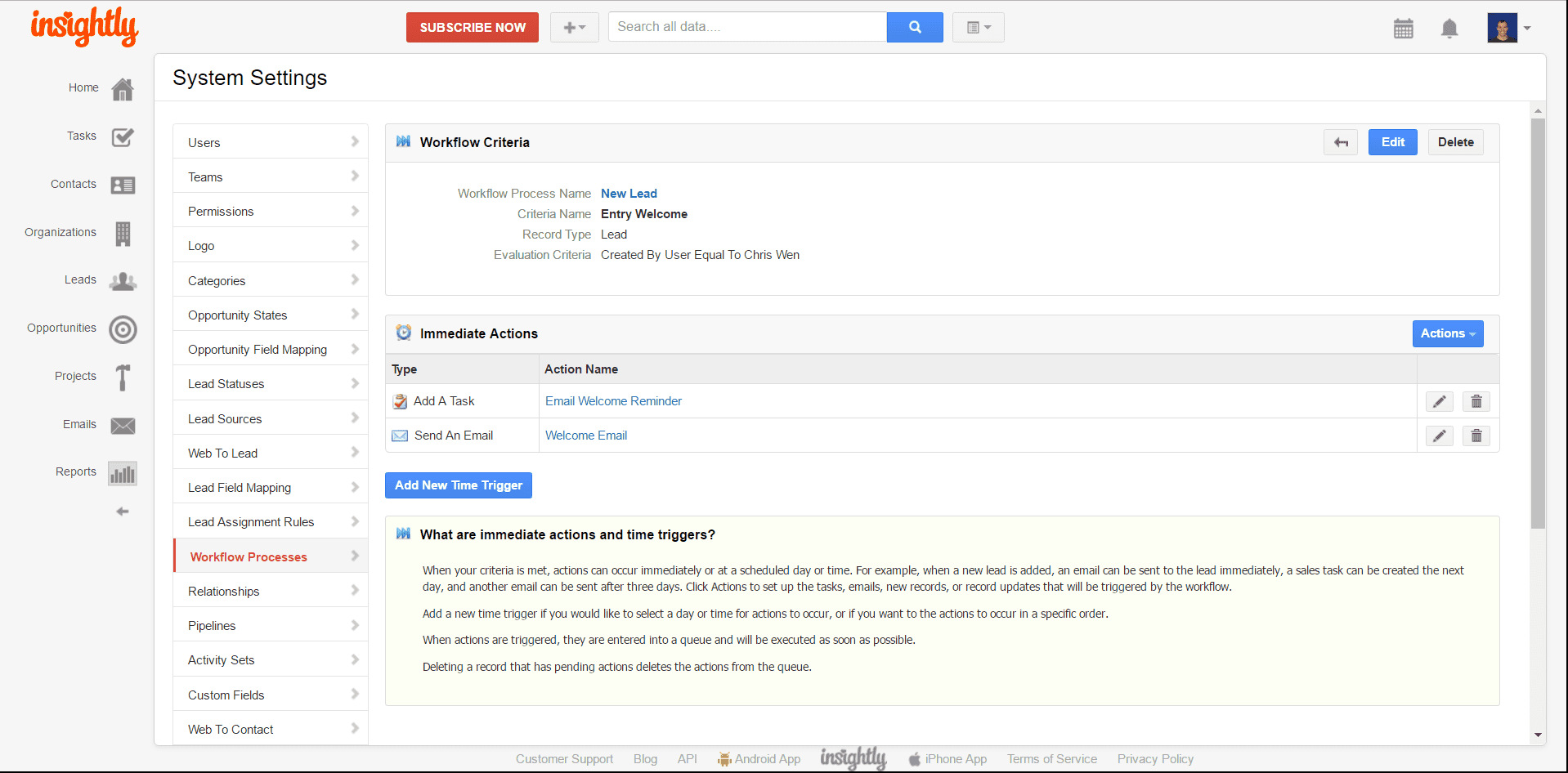The image size is (1568, 773).
Task: Click the back arrow button in Workflow Criteria
Action: [x=1341, y=142]
